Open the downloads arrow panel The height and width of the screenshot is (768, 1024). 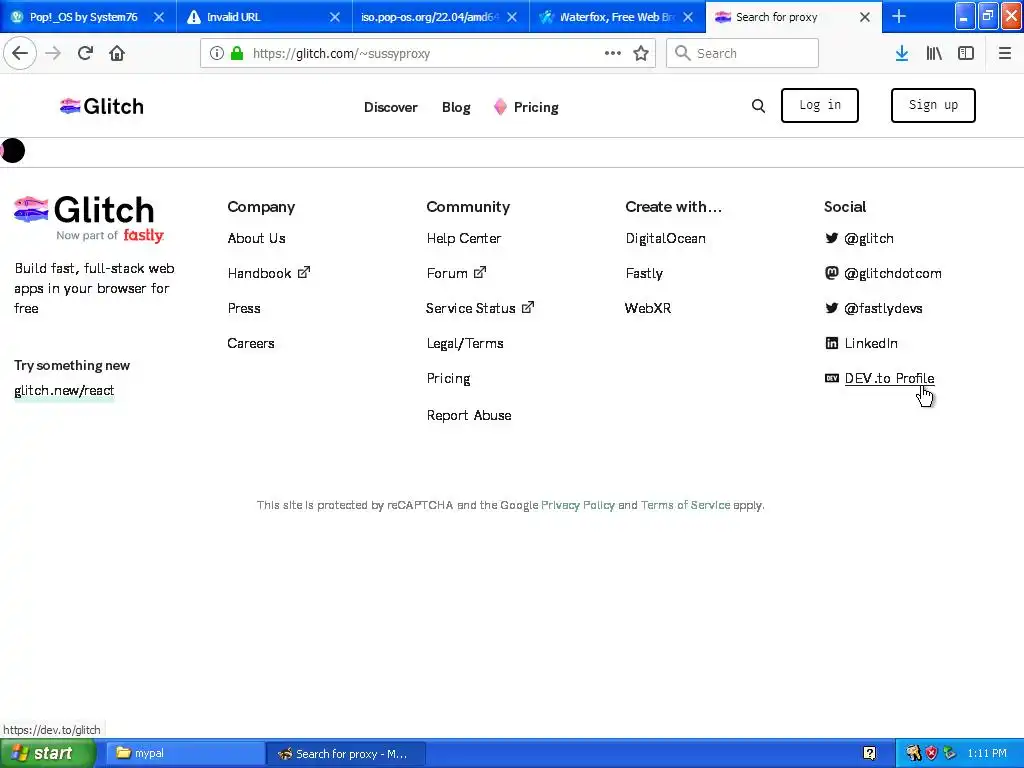pyautogui.click(x=902, y=54)
